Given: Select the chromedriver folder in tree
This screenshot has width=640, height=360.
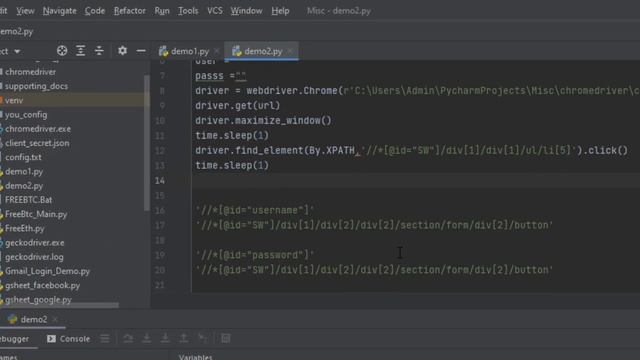Looking at the screenshot, I should pos(31,72).
